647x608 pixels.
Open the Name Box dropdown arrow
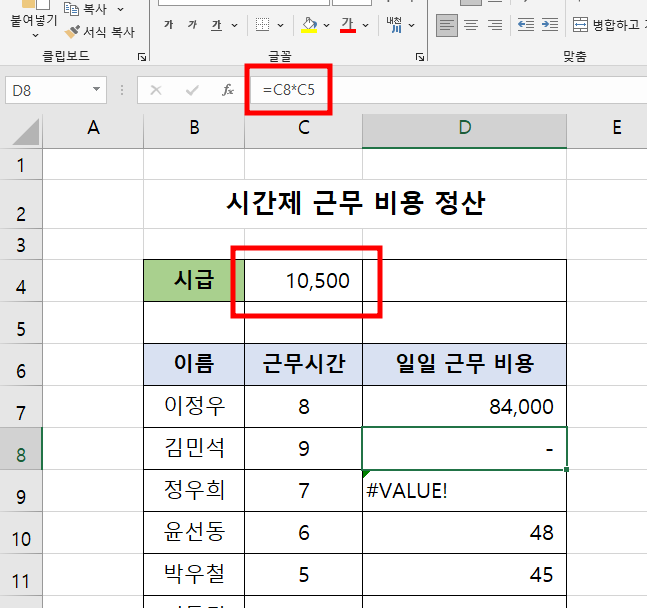click(x=97, y=89)
